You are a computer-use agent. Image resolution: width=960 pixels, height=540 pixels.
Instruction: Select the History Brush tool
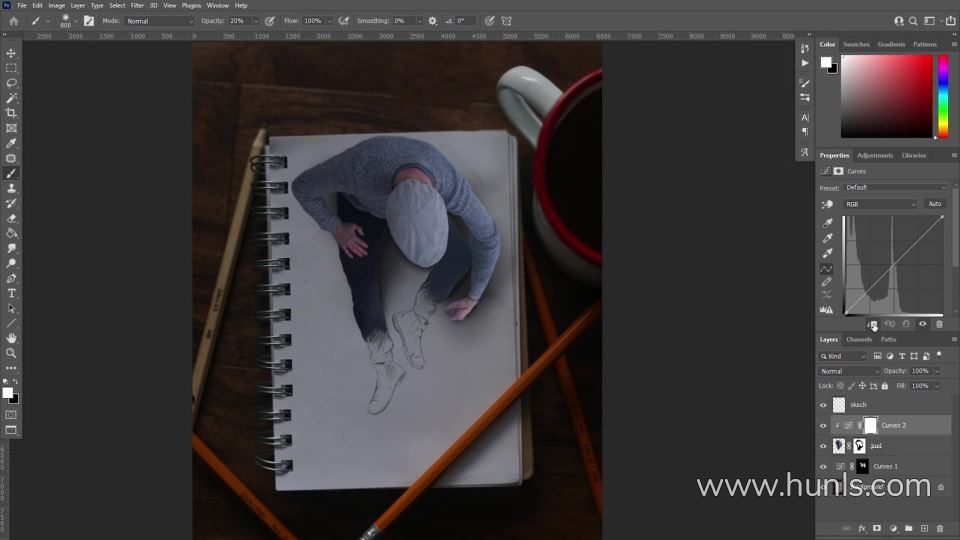click(x=11, y=203)
